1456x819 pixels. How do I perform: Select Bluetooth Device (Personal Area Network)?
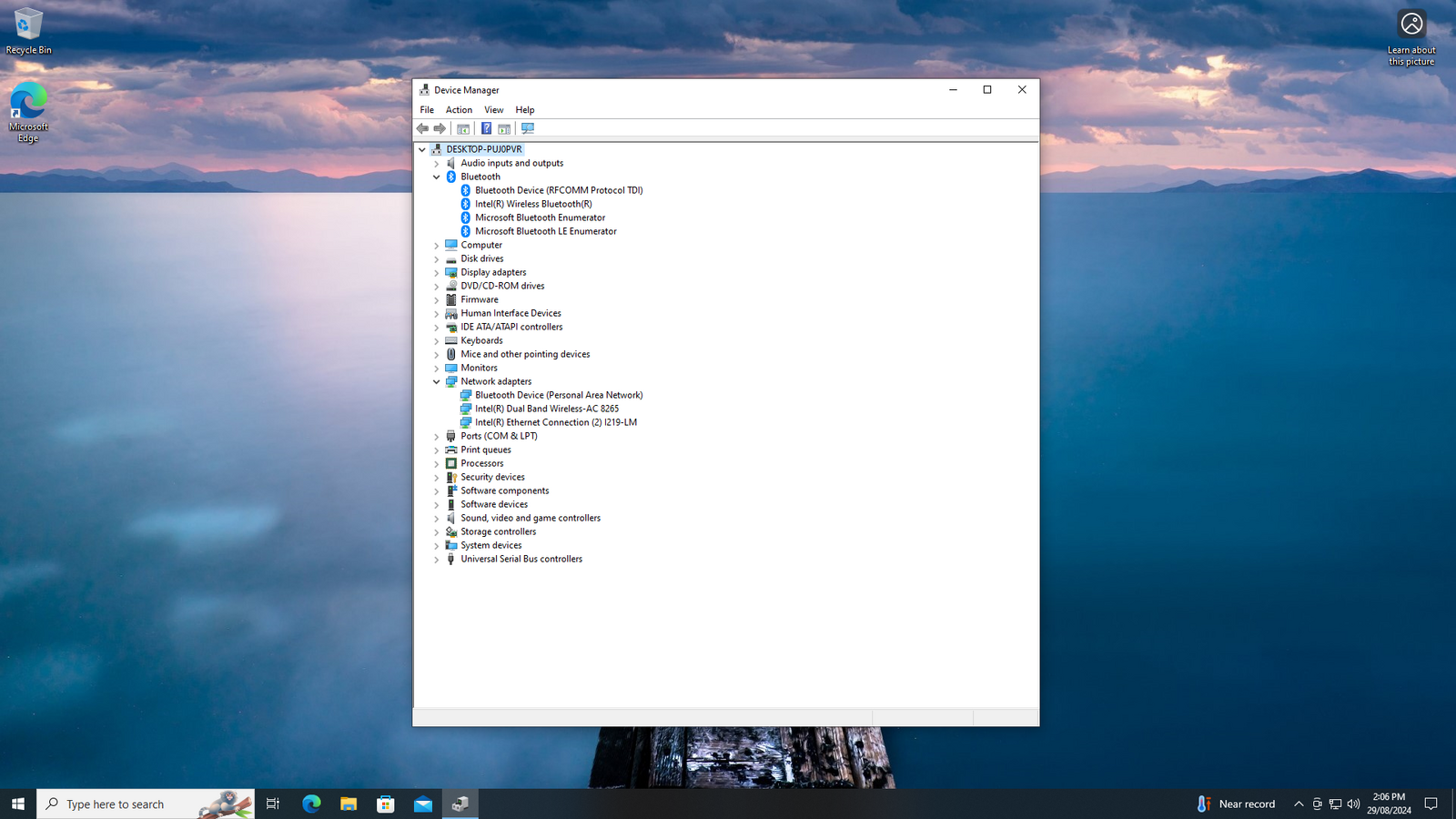(x=559, y=395)
